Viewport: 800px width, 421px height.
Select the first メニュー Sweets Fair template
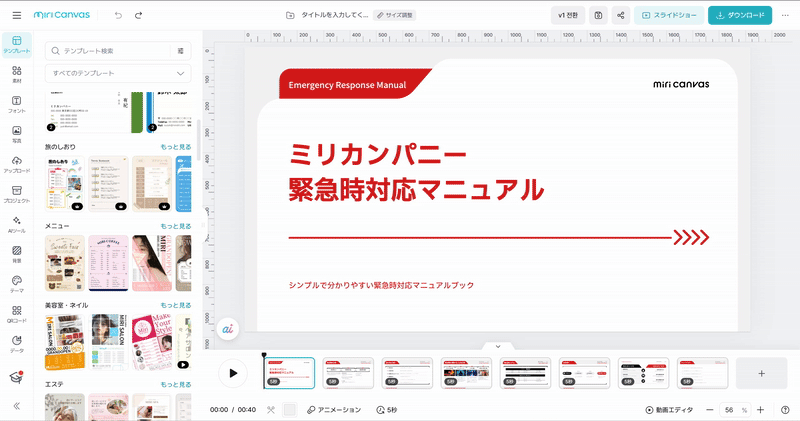tap(65, 263)
